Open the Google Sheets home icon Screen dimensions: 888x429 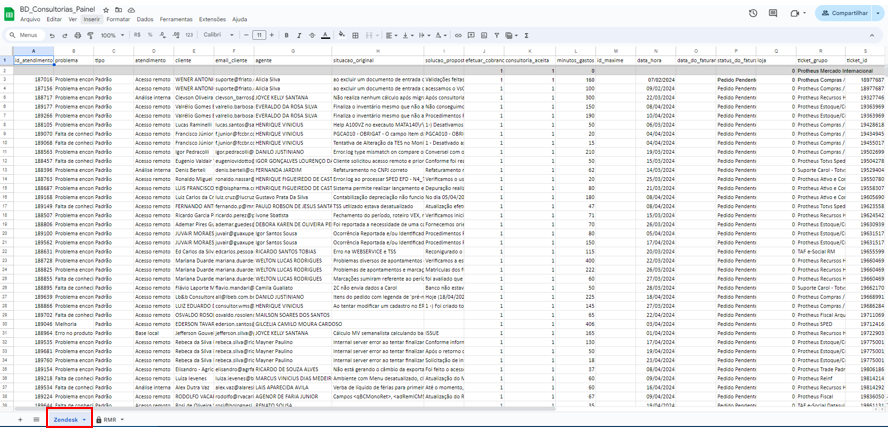click(10, 14)
